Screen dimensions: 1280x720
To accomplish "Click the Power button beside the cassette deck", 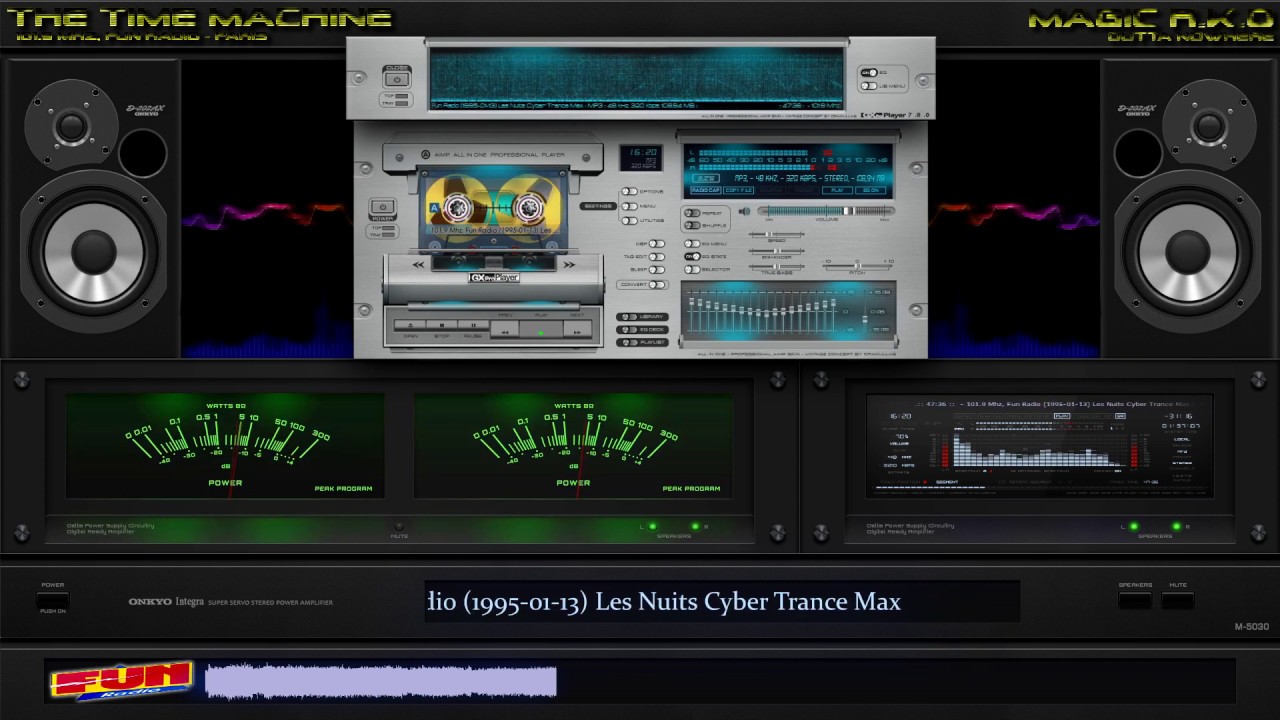I will pos(383,207).
